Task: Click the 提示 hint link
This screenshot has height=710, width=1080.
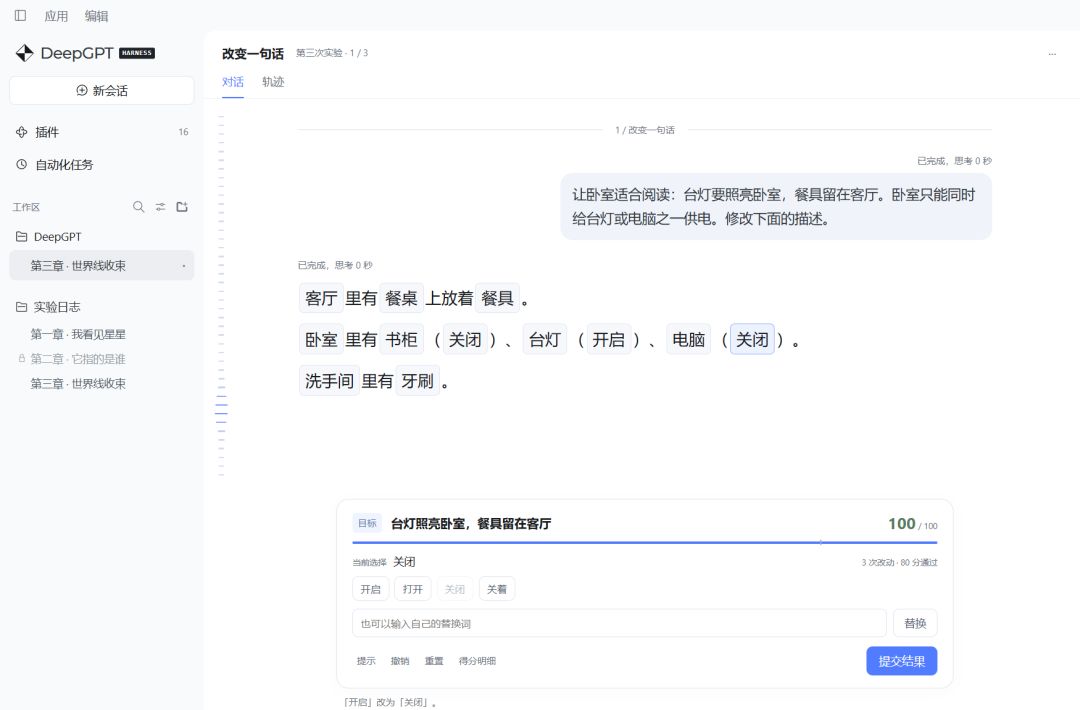Action: coord(366,661)
